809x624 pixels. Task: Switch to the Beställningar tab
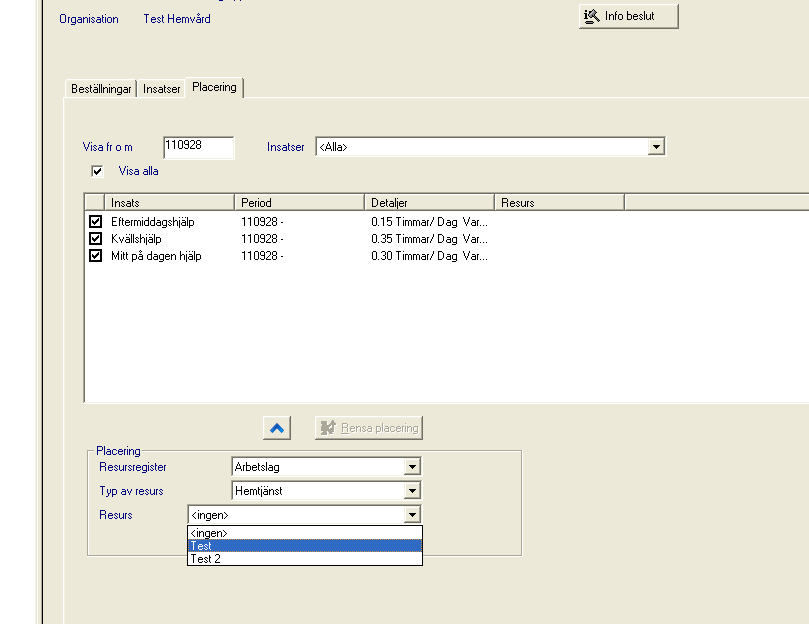coord(101,89)
